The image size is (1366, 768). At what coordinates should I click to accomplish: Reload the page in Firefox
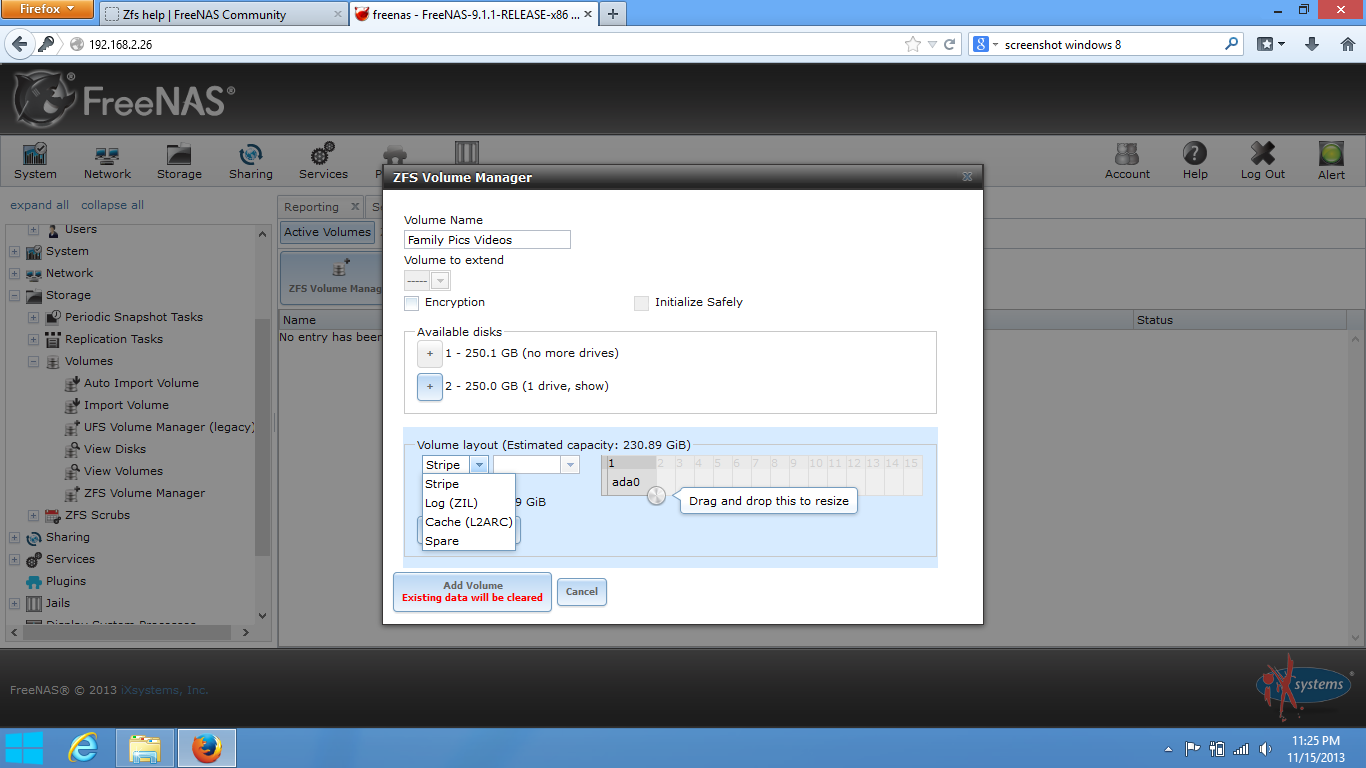(949, 44)
